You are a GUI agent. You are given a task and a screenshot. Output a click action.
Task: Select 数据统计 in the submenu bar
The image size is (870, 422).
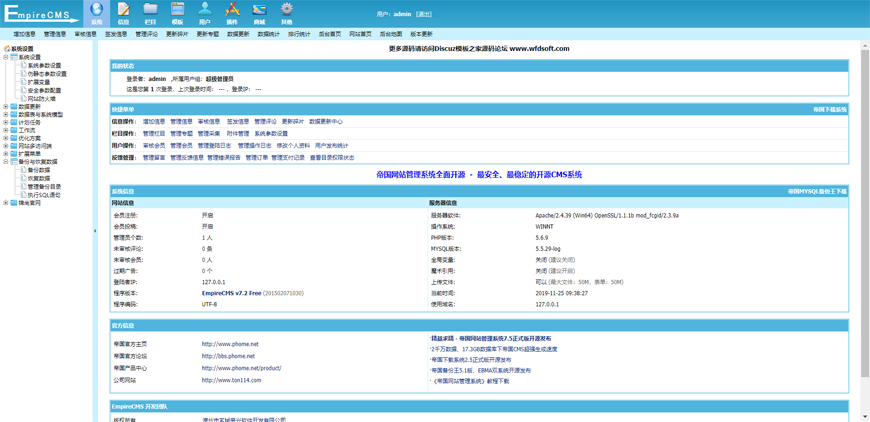pyautogui.click(x=269, y=34)
